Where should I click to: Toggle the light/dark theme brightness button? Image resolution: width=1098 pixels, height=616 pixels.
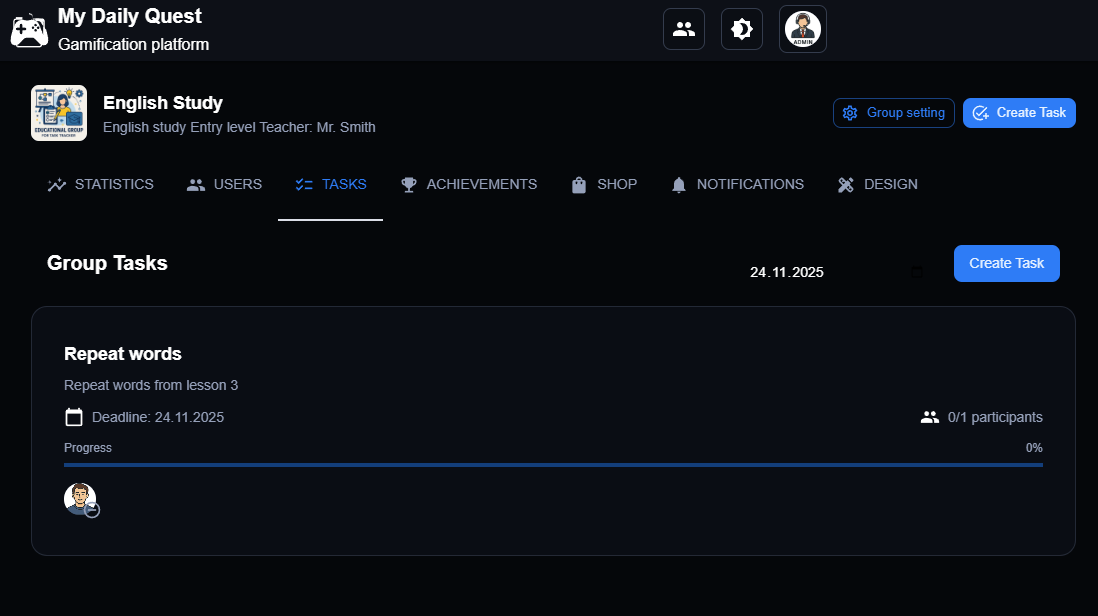coord(742,29)
